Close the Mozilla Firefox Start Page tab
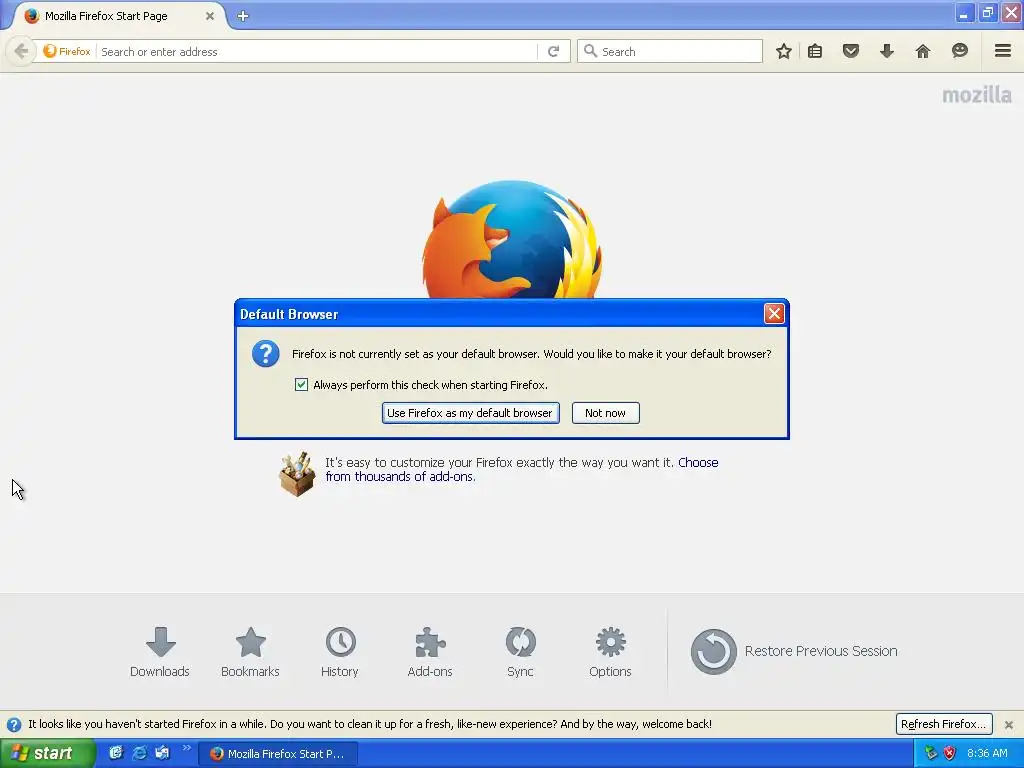This screenshot has height=768, width=1024. point(210,16)
